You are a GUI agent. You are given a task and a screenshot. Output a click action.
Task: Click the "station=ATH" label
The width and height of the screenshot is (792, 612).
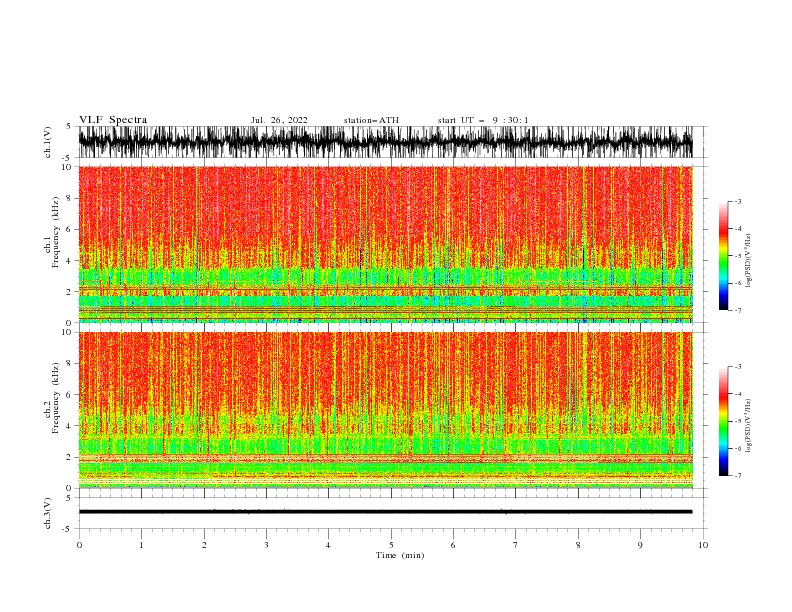371,120
